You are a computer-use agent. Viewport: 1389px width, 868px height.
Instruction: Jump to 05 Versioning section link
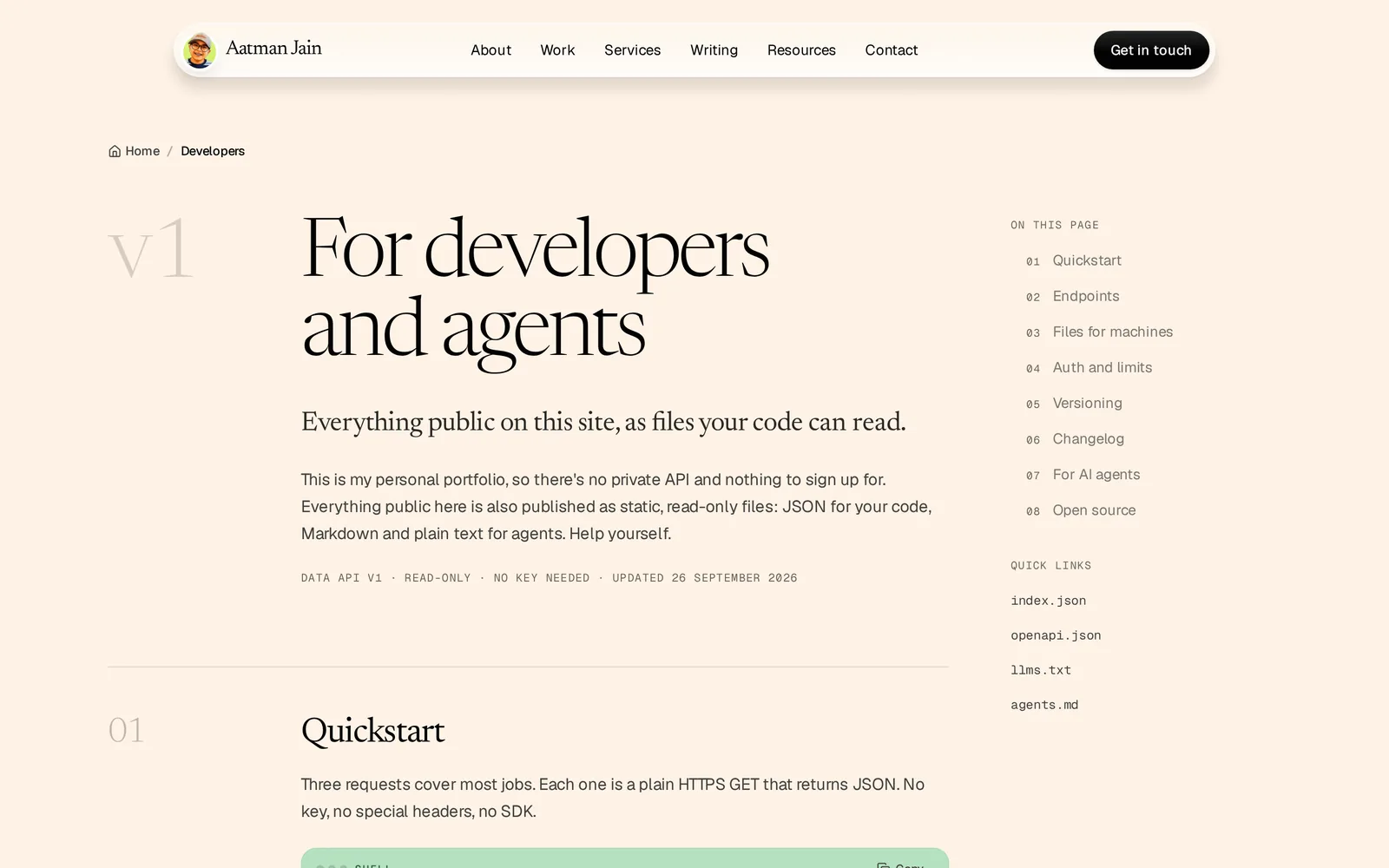click(x=1074, y=403)
